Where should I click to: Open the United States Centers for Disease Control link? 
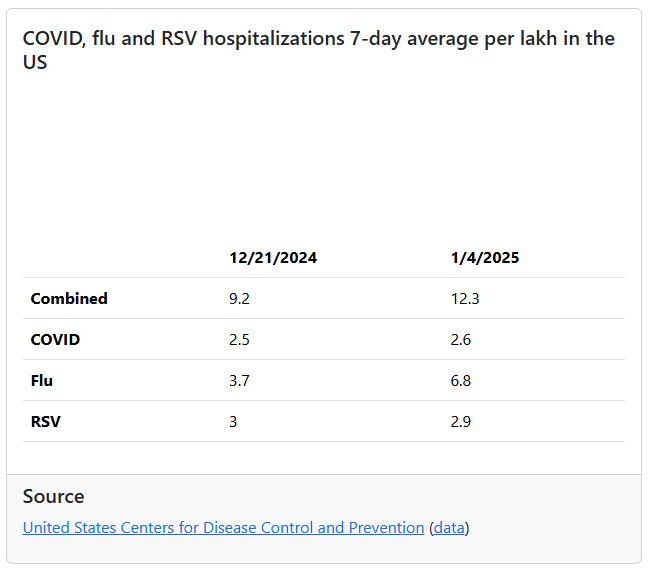[x=223, y=528]
